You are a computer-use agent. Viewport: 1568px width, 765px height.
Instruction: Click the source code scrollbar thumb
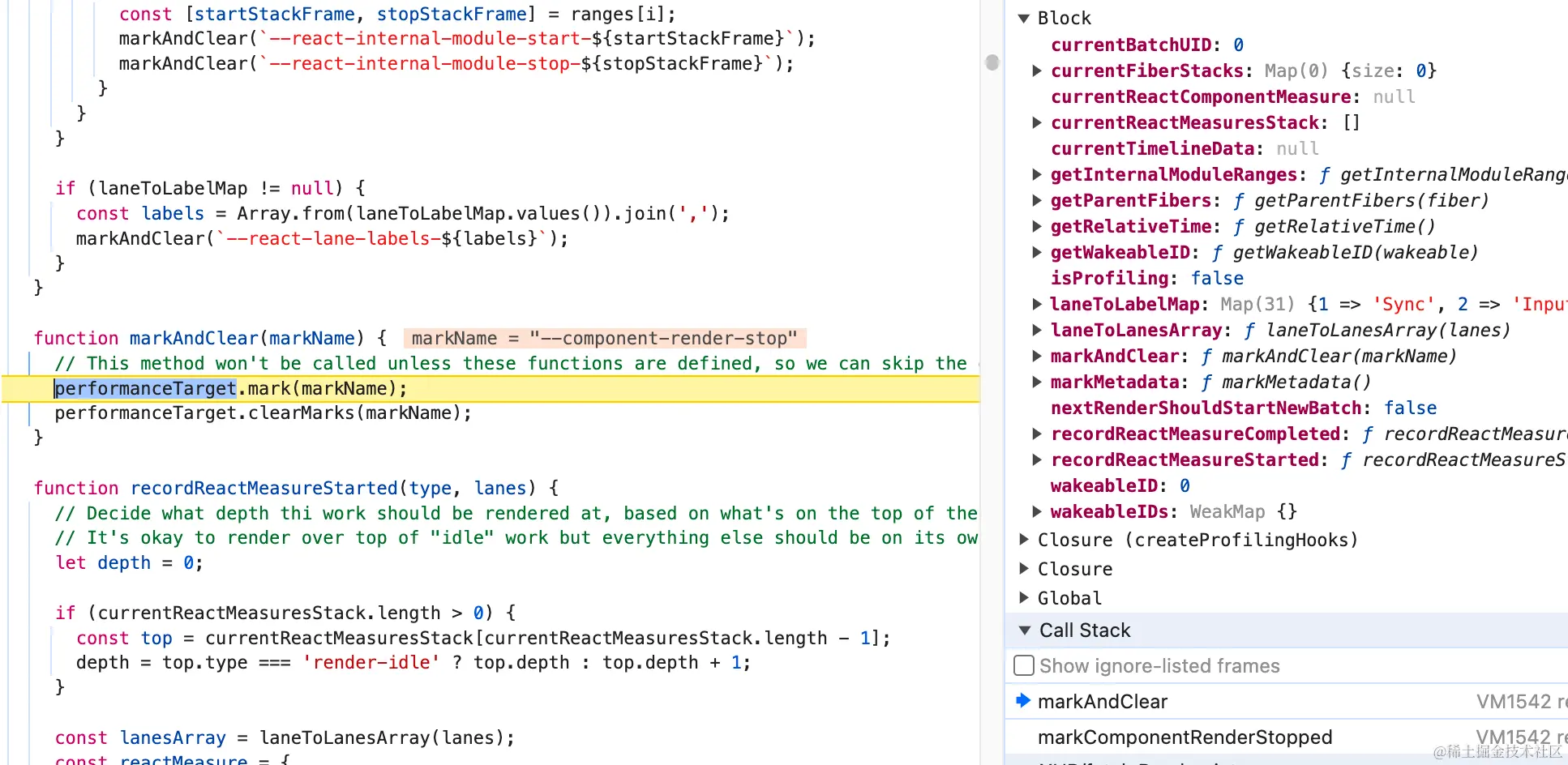click(x=992, y=62)
